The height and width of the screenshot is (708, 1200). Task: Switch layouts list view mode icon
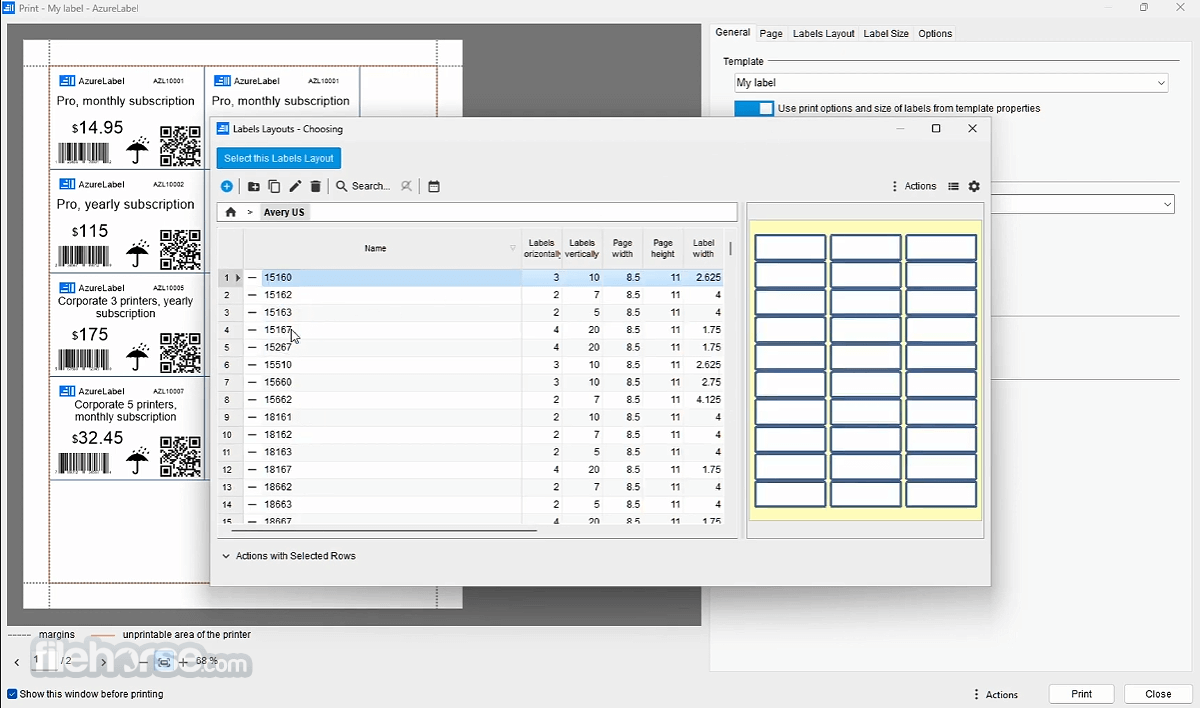pos(953,186)
